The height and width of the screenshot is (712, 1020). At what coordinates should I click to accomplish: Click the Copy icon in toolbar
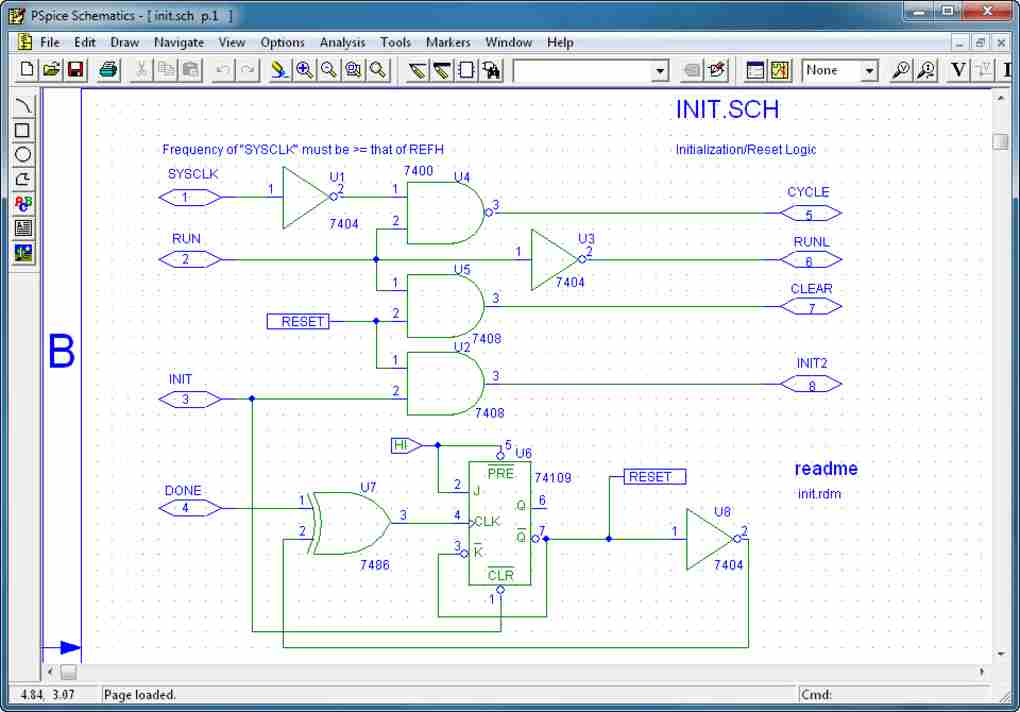tap(166, 70)
